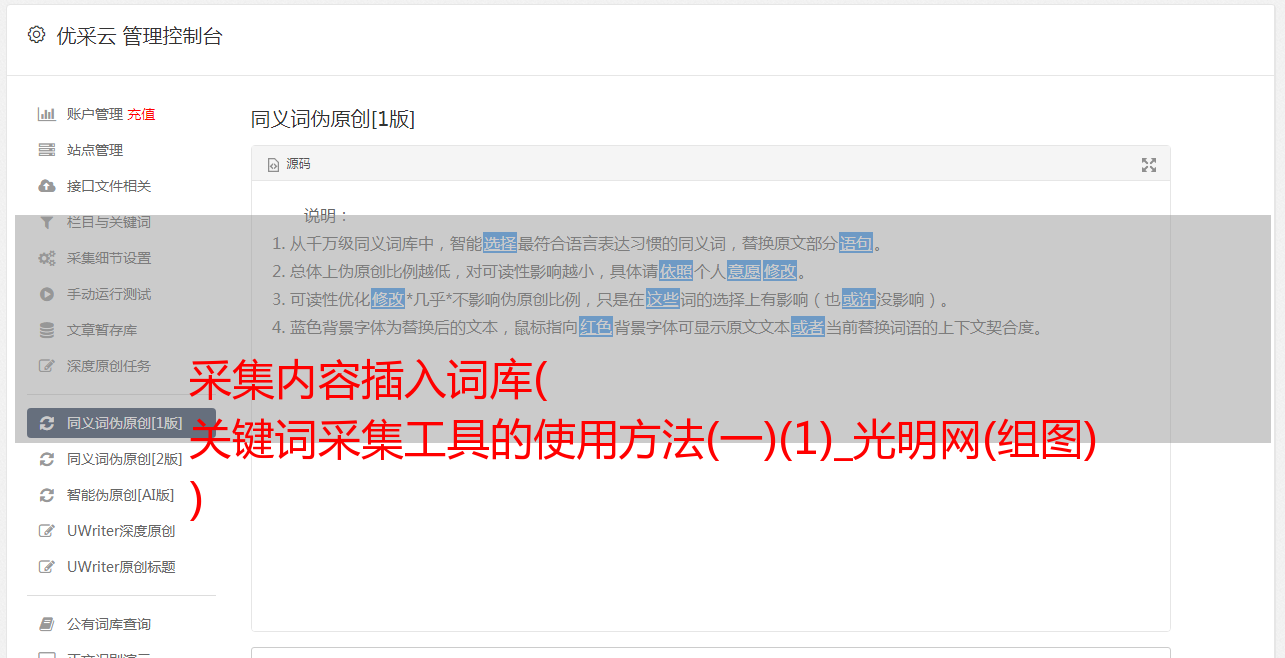Viewport: 1285px width, 658px height.
Task: Select 智能伪原创[AI版] in sidebar
Action: [x=121, y=495]
